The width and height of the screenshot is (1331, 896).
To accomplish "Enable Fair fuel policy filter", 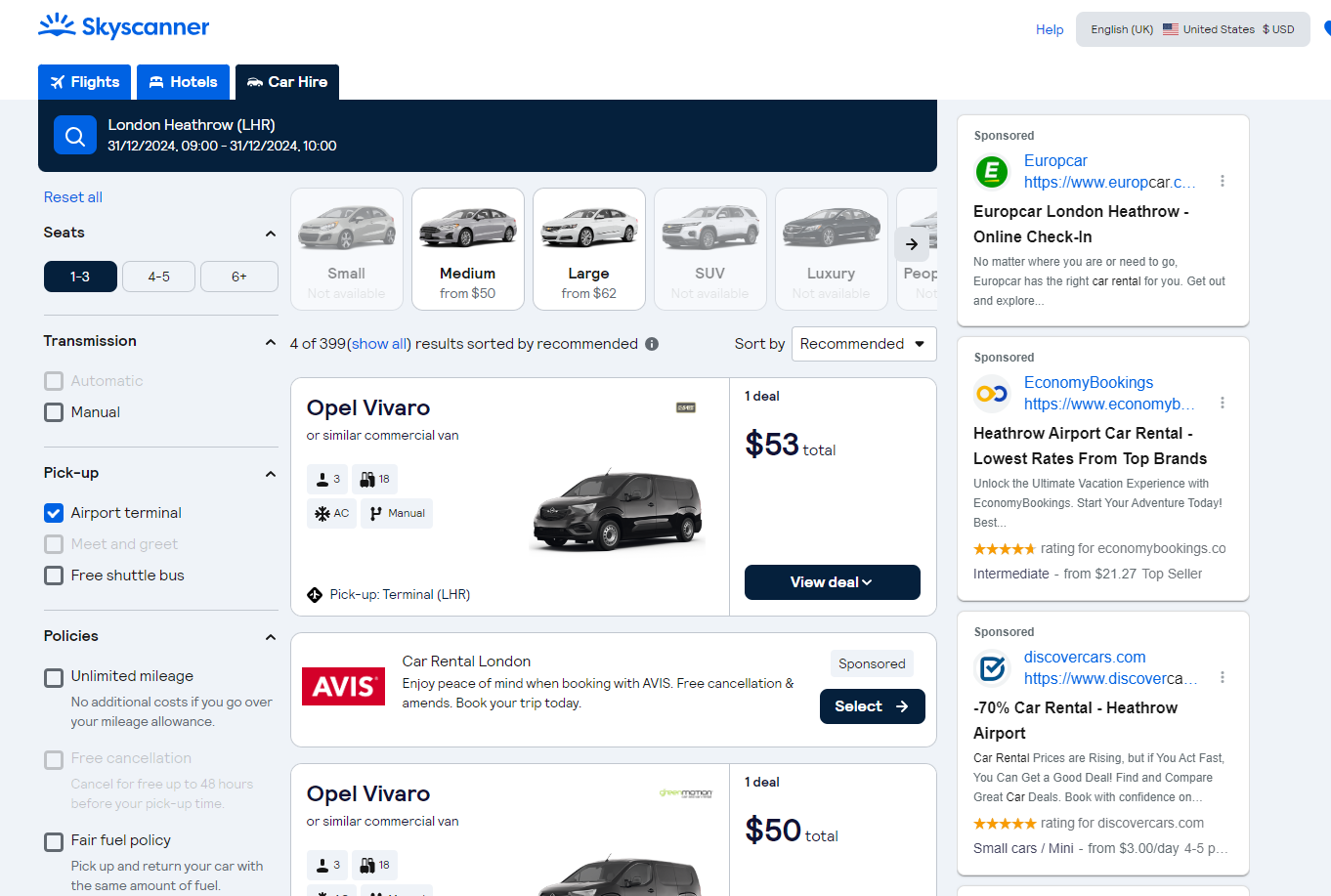I will (54, 841).
